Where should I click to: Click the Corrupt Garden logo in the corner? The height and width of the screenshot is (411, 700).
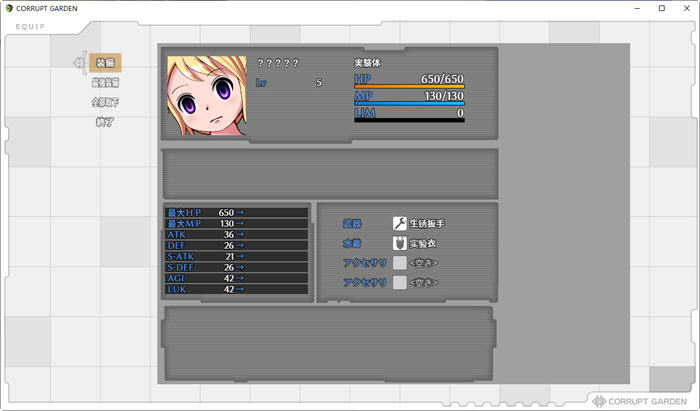tap(639, 401)
